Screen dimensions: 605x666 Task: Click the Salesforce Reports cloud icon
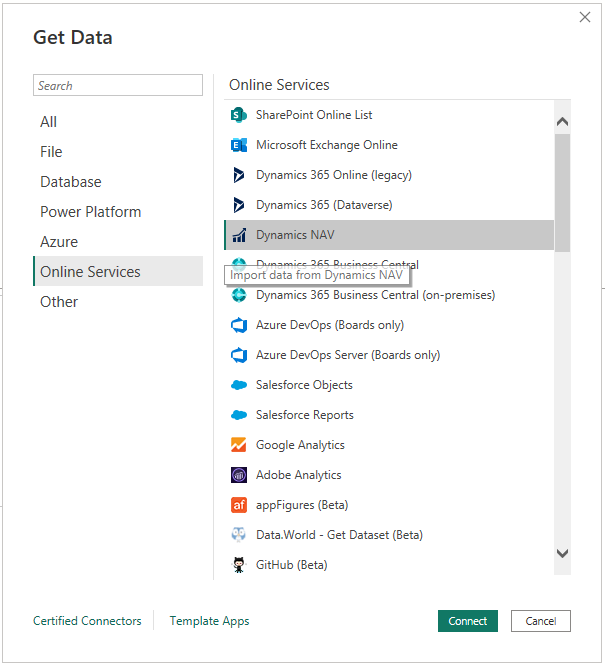coord(239,415)
